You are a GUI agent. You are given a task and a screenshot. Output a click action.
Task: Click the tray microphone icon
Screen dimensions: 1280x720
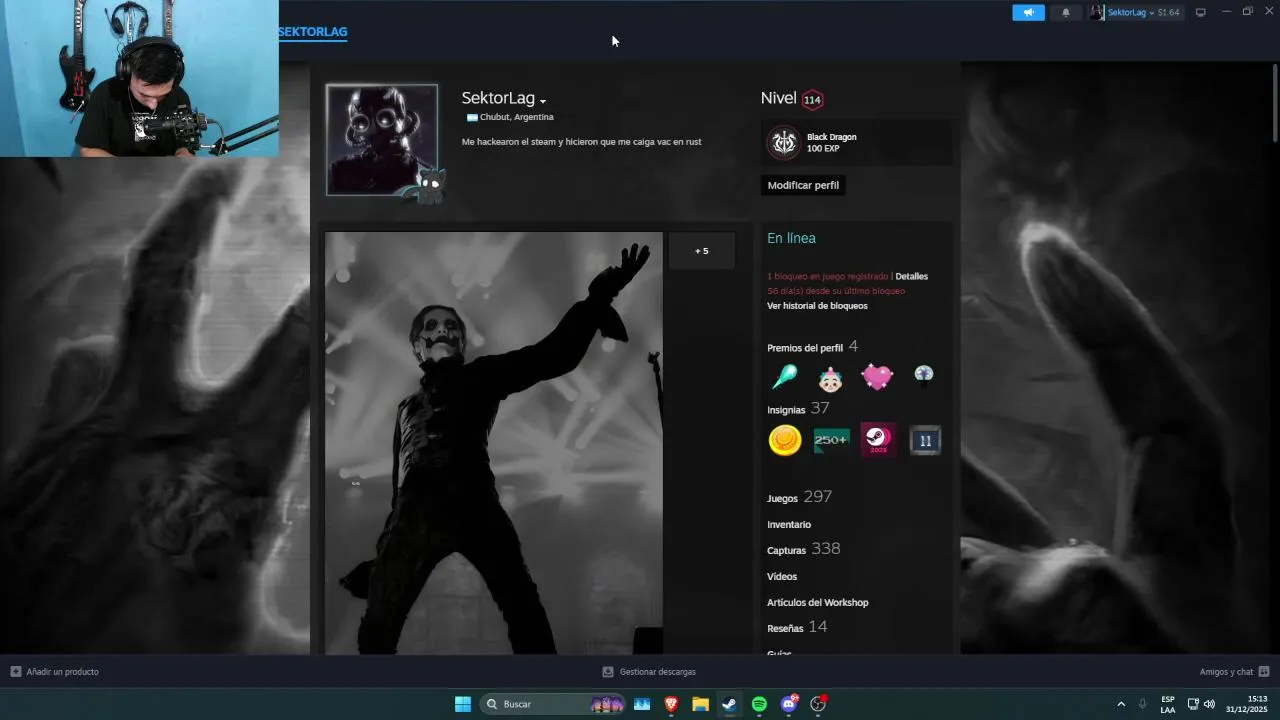1143,704
